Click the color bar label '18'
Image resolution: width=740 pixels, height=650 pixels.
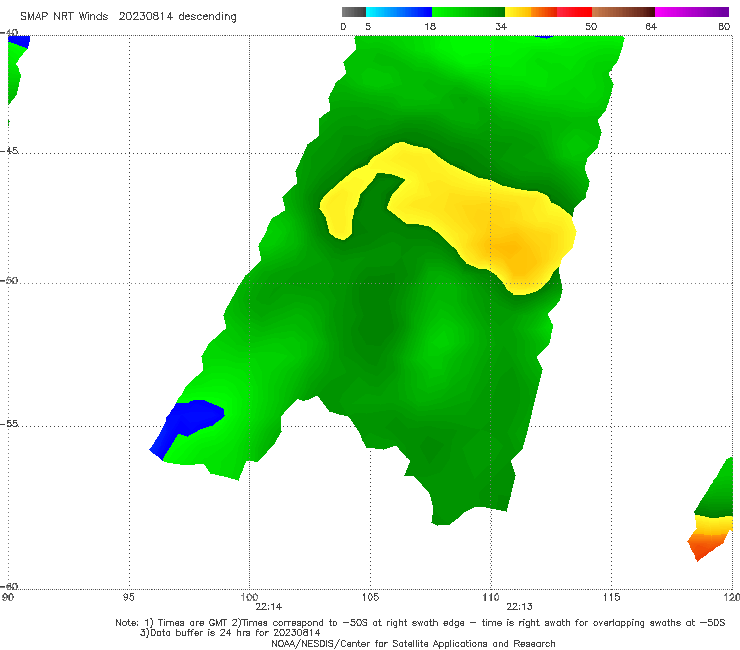tap(430, 27)
